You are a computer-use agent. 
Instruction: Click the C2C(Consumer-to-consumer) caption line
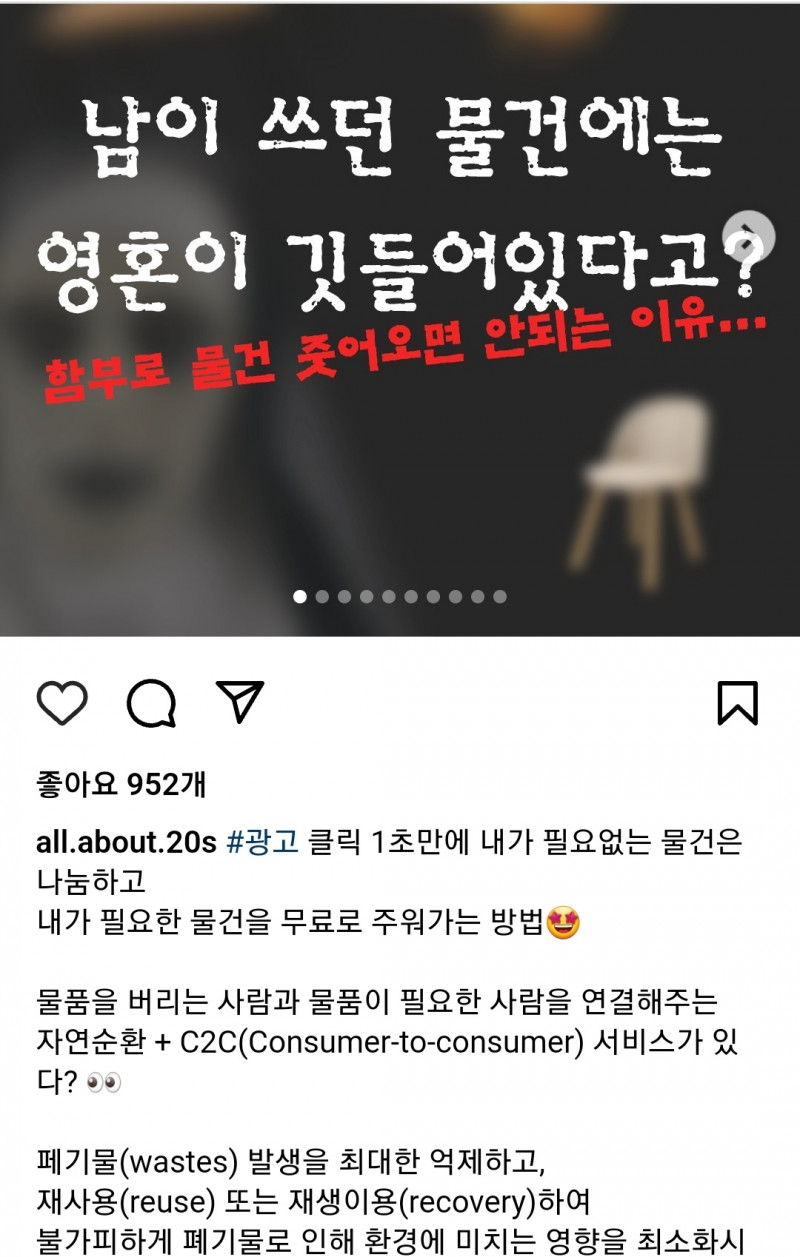[x=392, y=1044]
